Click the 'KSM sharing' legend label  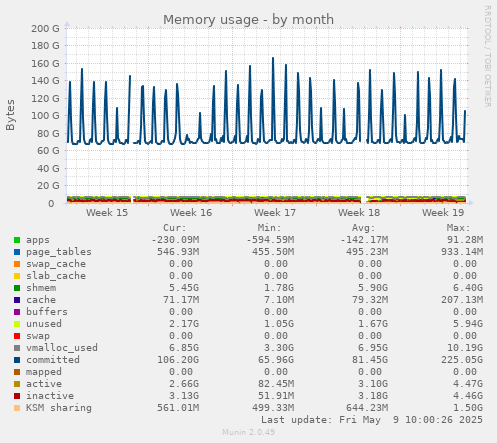(x=59, y=408)
